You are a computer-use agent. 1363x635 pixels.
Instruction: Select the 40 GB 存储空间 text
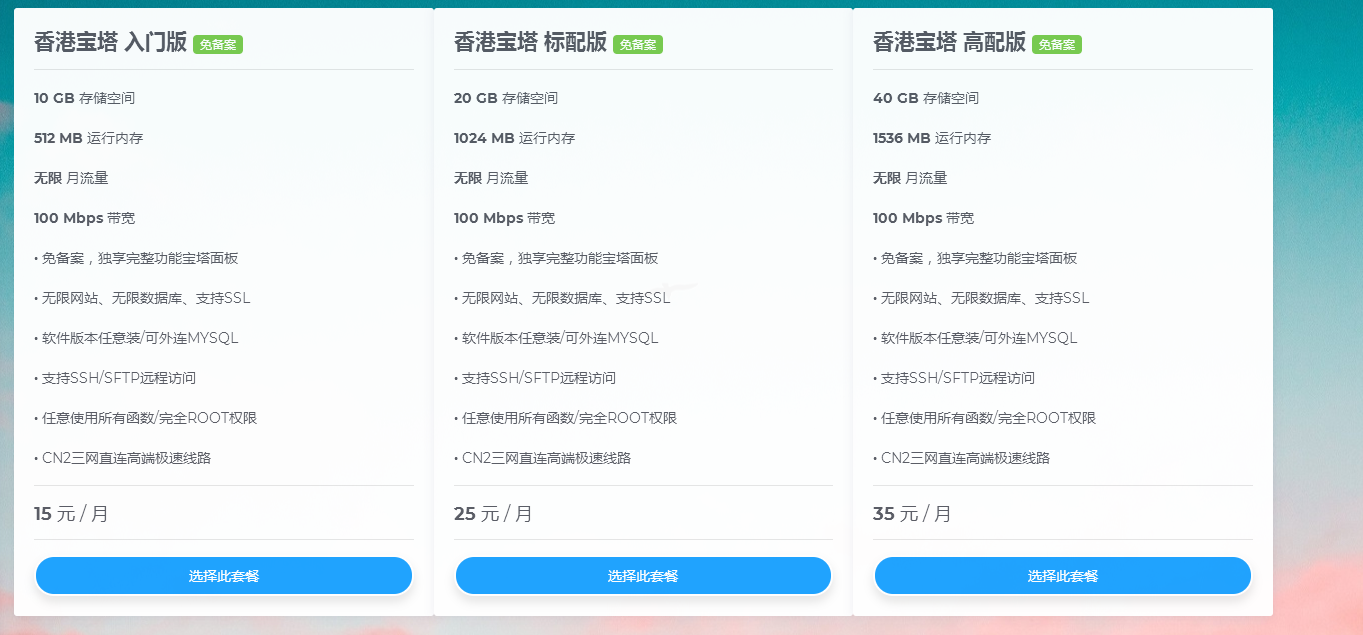tap(926, 98)
